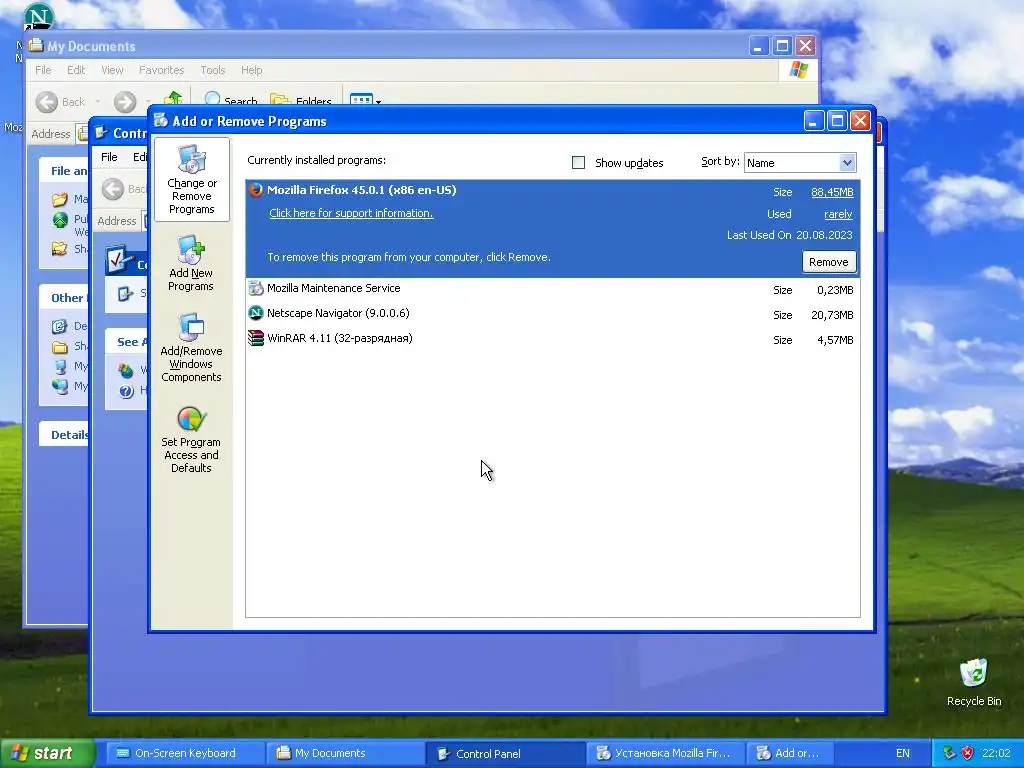Close Add or Remove Programs window
This screenshot has height=768, width=1024.
click(x=861, y=121)
